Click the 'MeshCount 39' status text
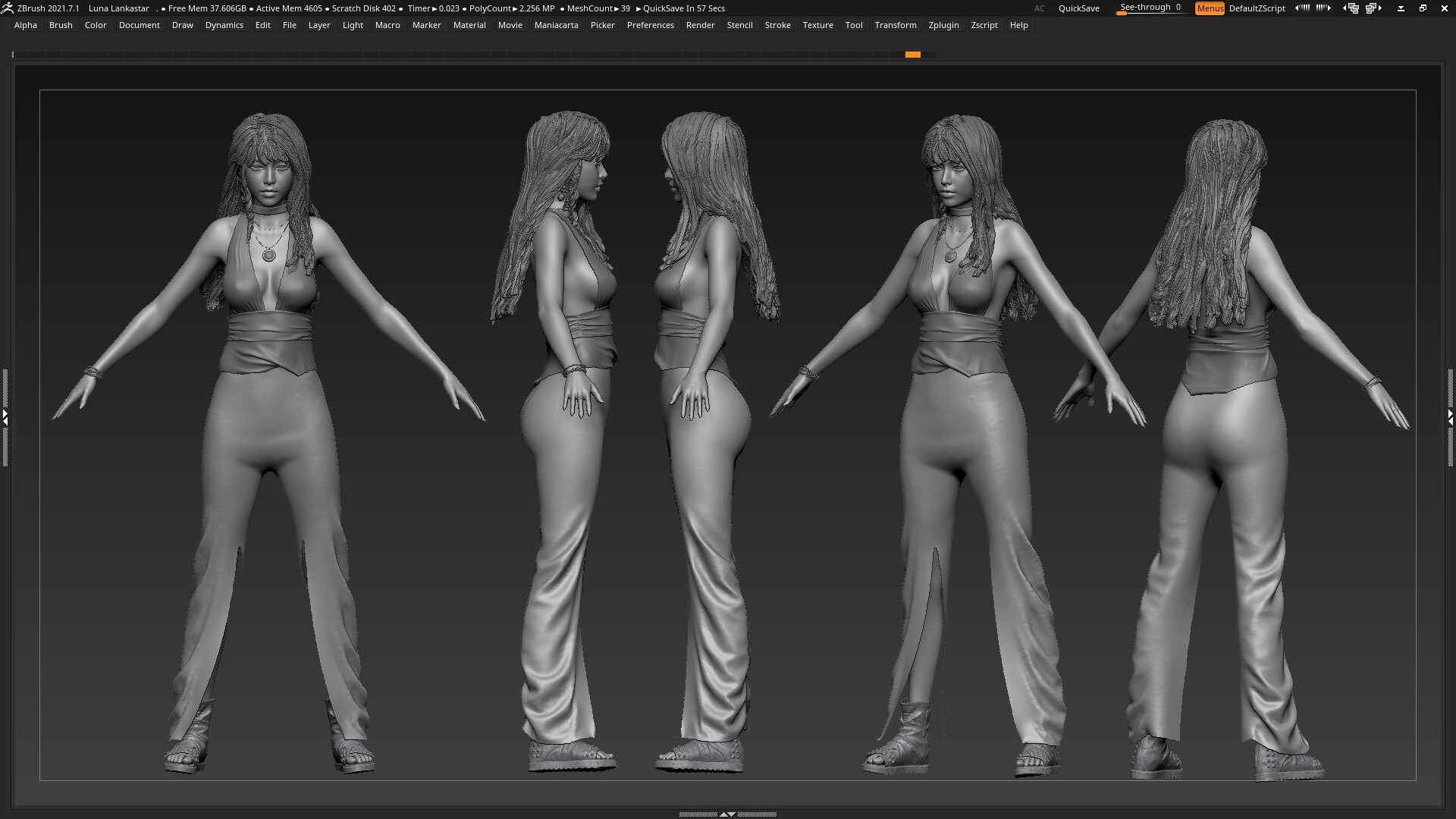Viewport: 1456px width, 819px height. (x=598, y=8)
